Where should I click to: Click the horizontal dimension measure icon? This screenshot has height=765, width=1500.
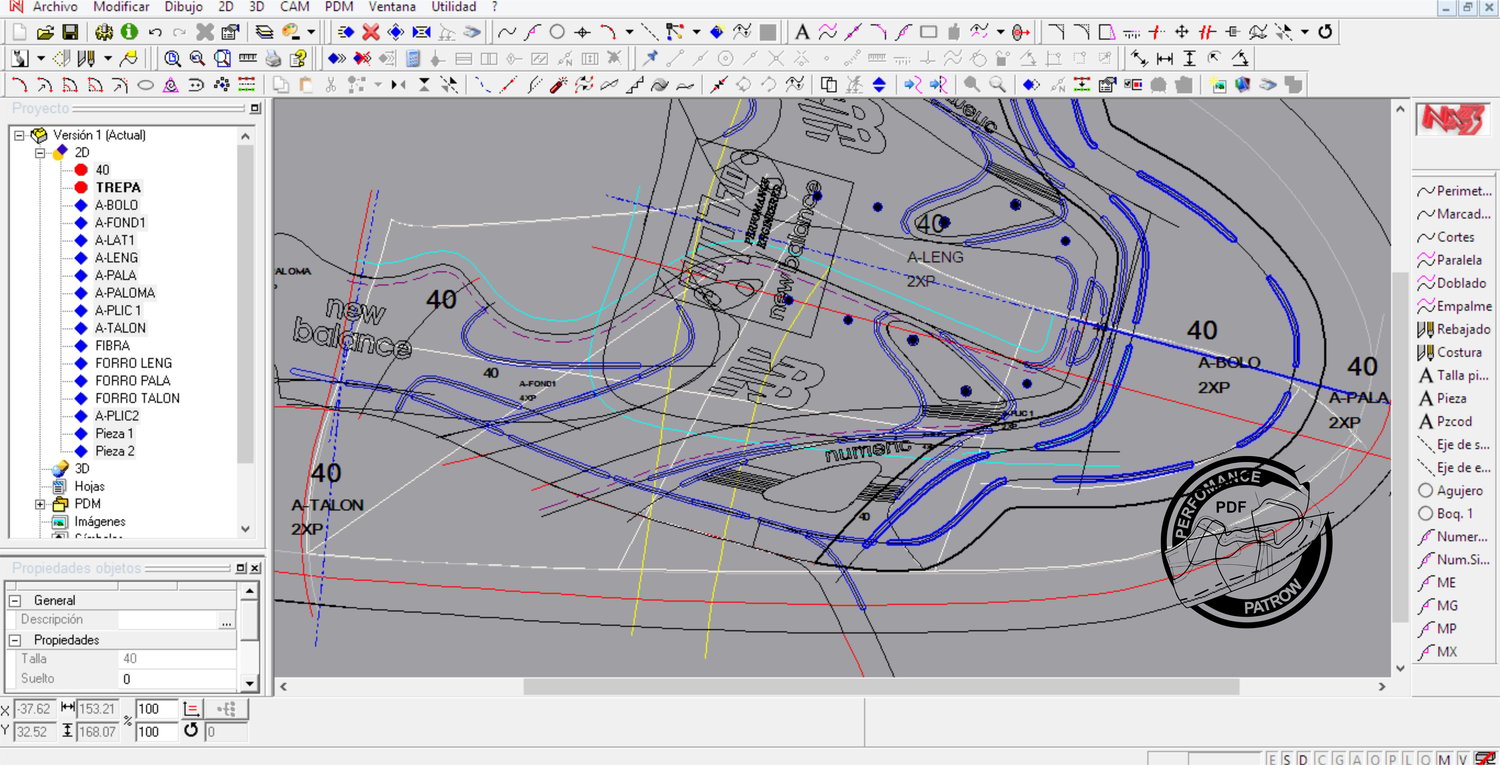(1164, 58)
